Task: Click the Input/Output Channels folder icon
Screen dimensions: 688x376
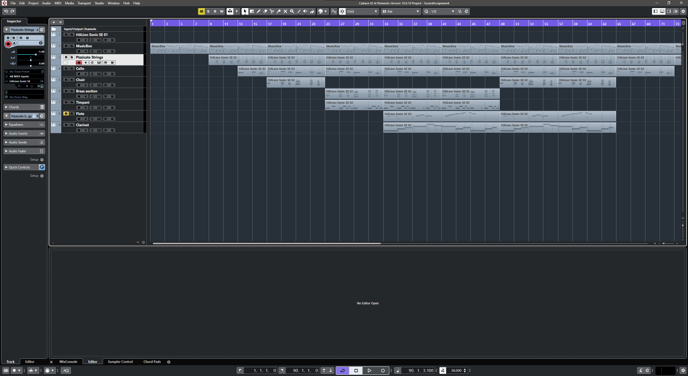Action: tap(54, 29)
